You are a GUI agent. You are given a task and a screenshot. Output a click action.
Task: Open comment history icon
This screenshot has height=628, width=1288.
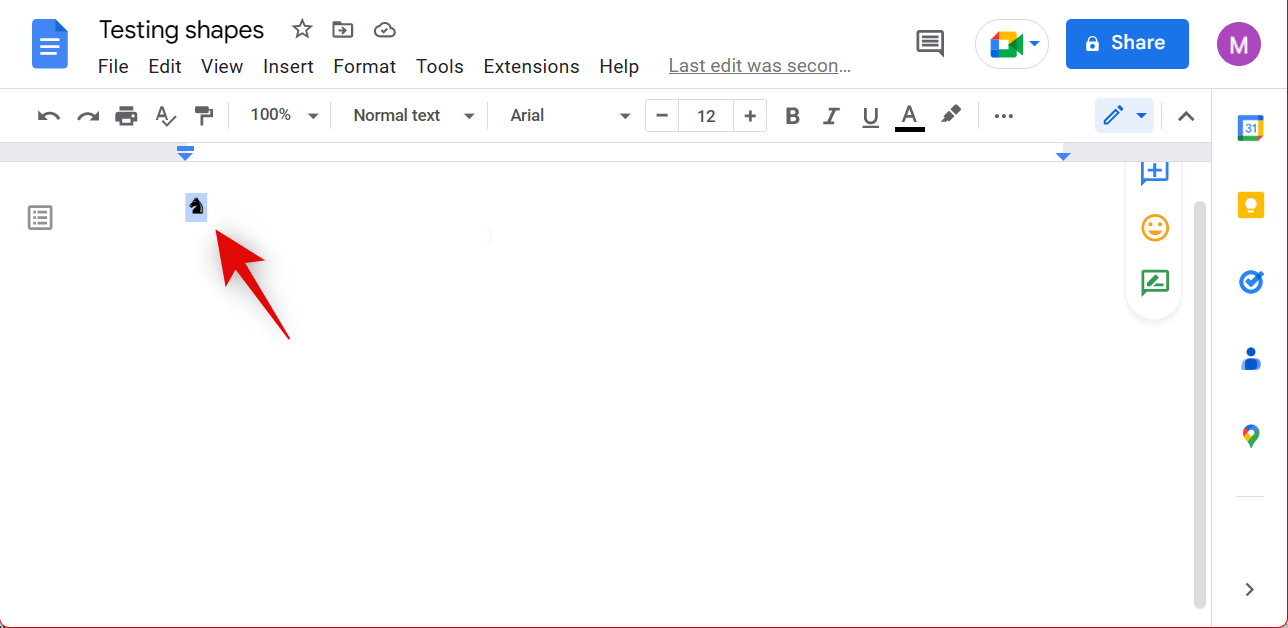coord(930,43)
